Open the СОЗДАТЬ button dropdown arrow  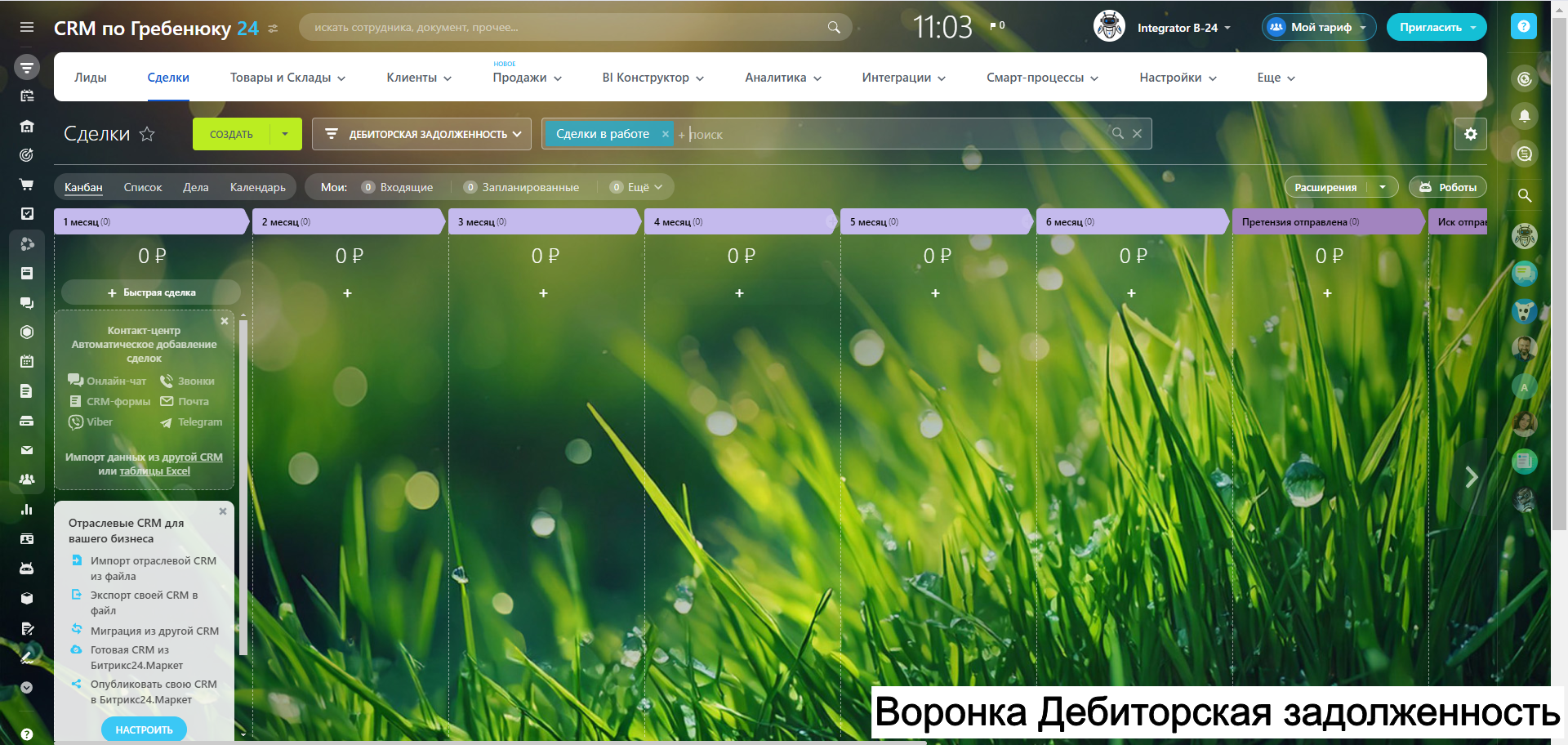[285, 134]
